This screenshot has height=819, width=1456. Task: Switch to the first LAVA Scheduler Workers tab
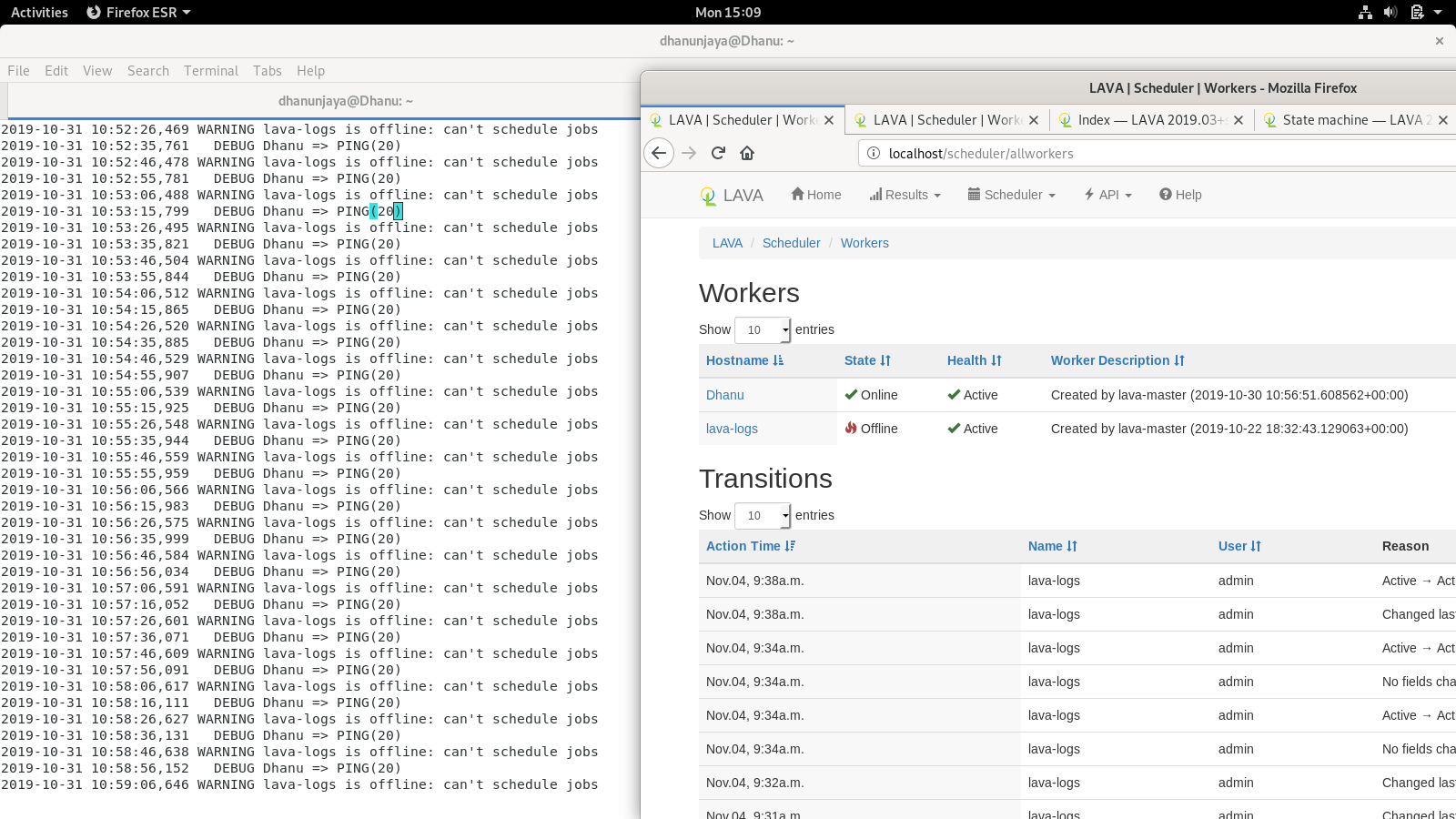click(742, 120)
